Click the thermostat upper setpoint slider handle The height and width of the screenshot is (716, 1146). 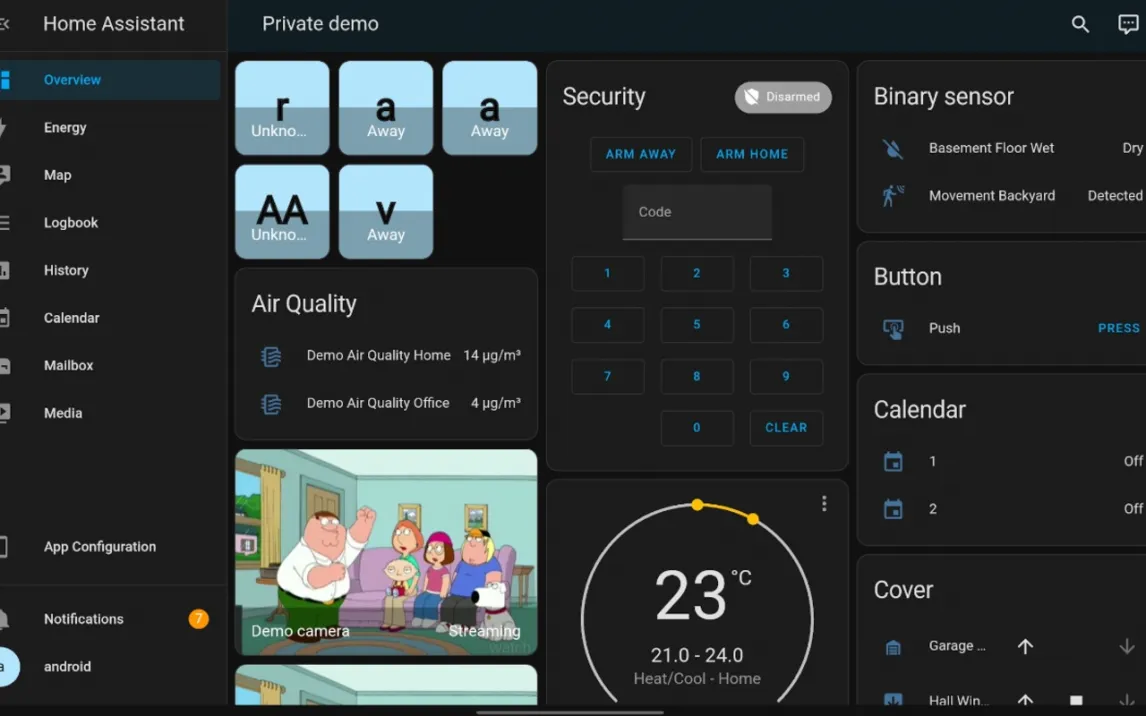click(x=753, y=519)
